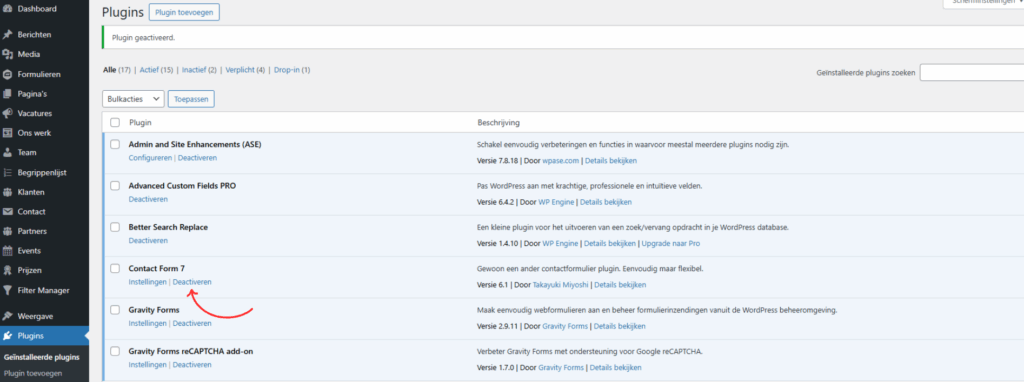Open the Berichten menu item

[35, 35]
